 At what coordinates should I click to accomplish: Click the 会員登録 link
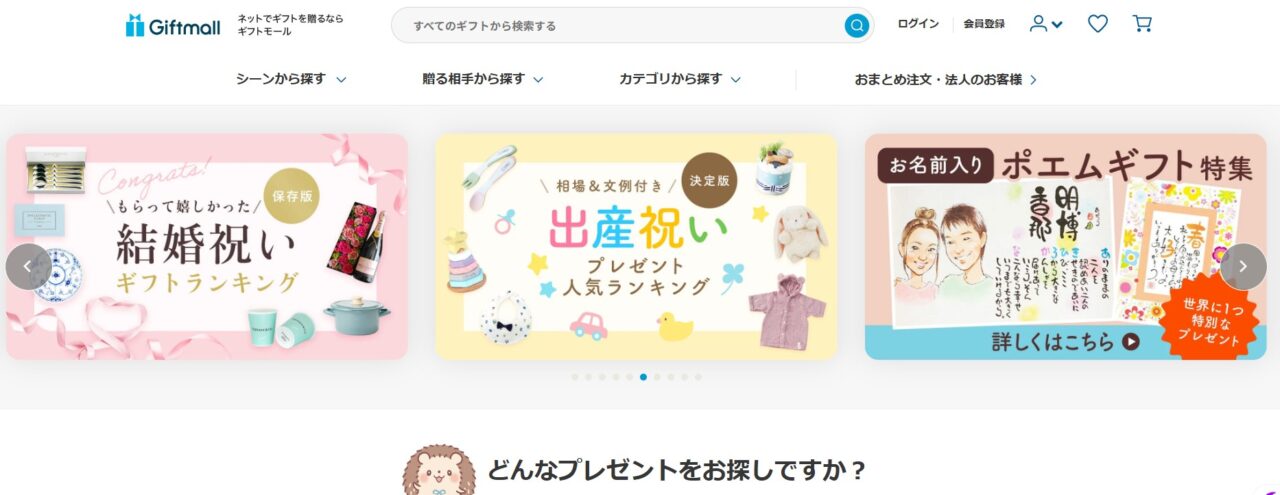point(984,24)
